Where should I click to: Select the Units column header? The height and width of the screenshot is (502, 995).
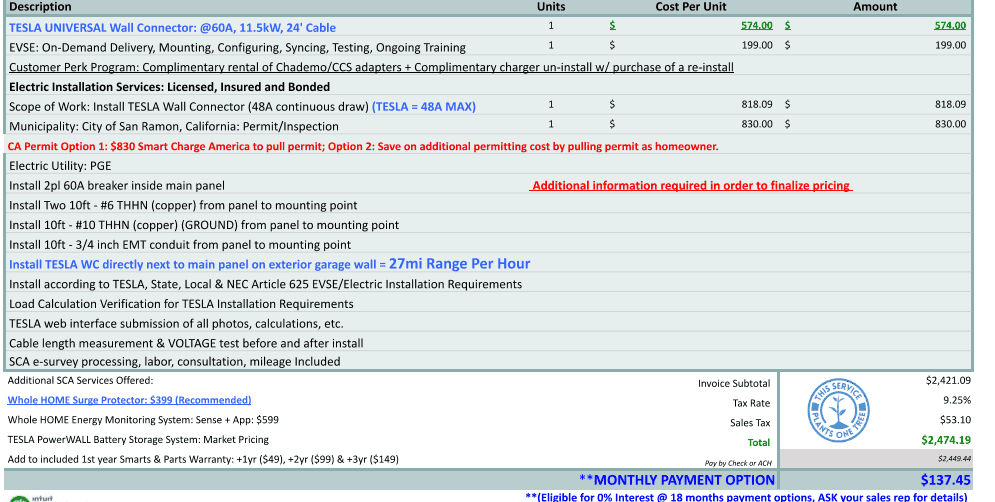click(551, 6)
